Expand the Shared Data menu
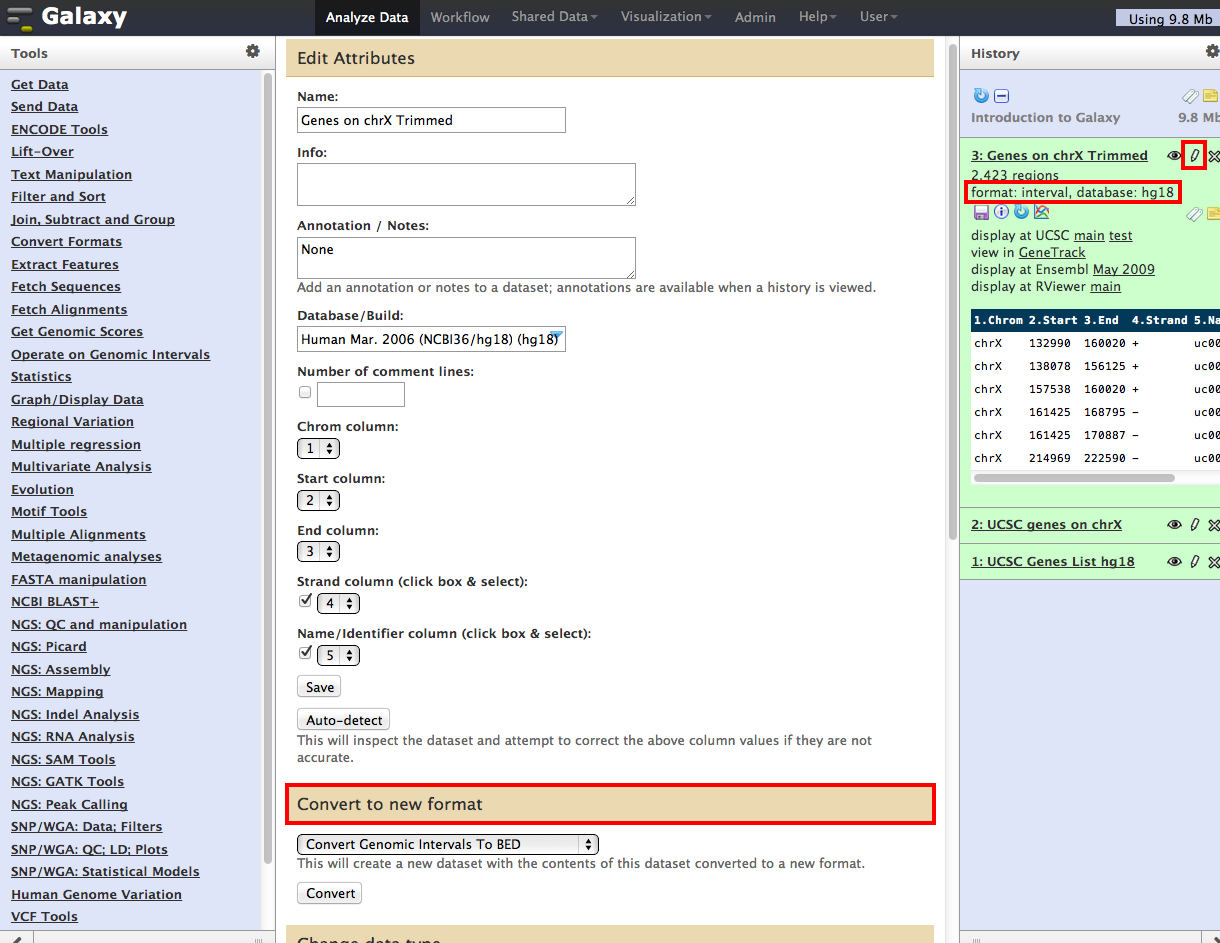This screenshot has height=943, width=1220. [554, 17]
